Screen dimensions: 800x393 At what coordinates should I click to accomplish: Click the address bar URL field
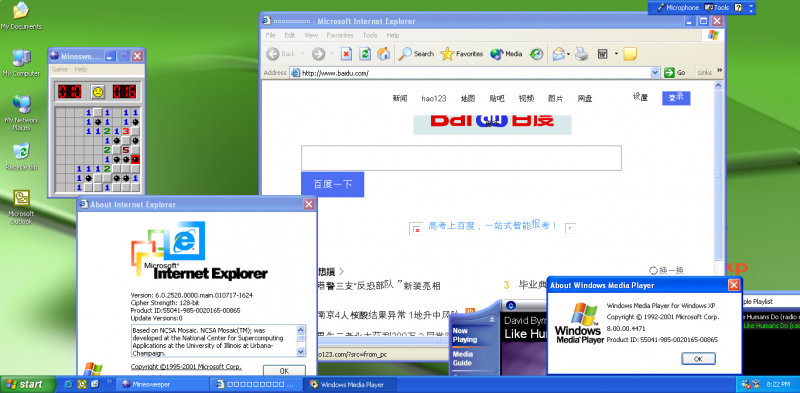pos(475,73)
